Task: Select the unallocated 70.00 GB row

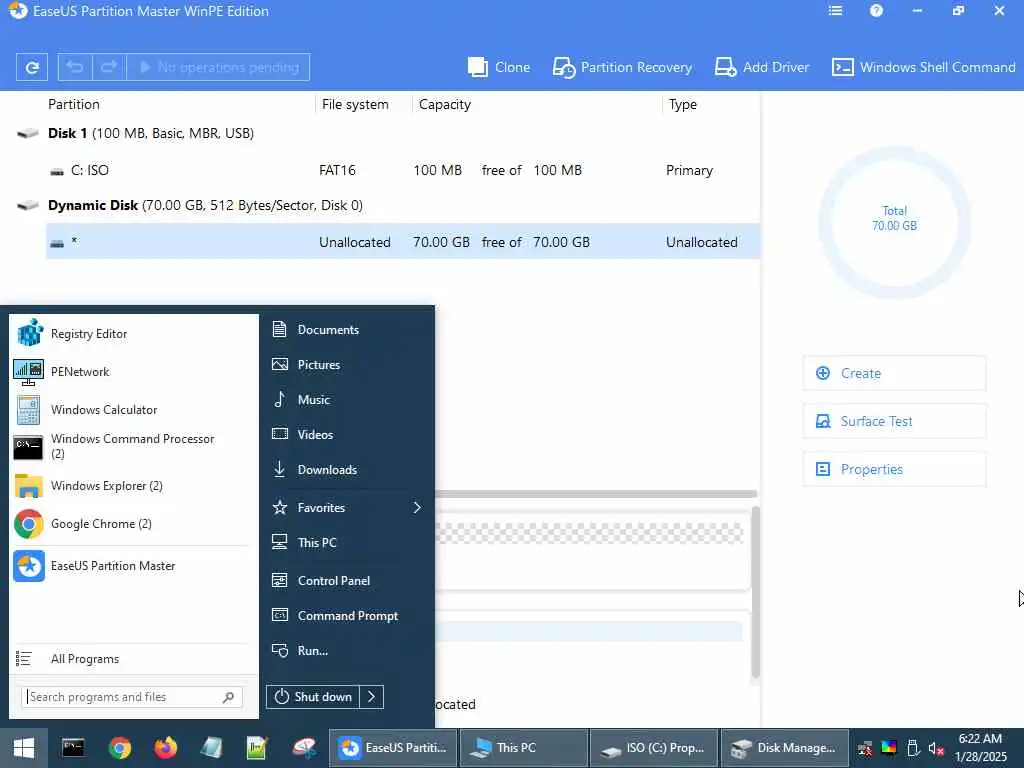Action: [402, 242]
